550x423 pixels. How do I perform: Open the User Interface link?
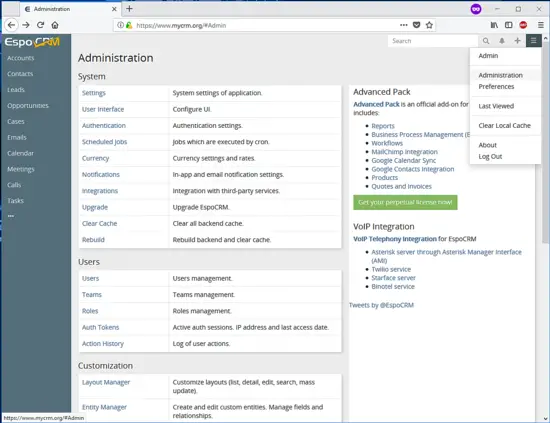[103, 109]
